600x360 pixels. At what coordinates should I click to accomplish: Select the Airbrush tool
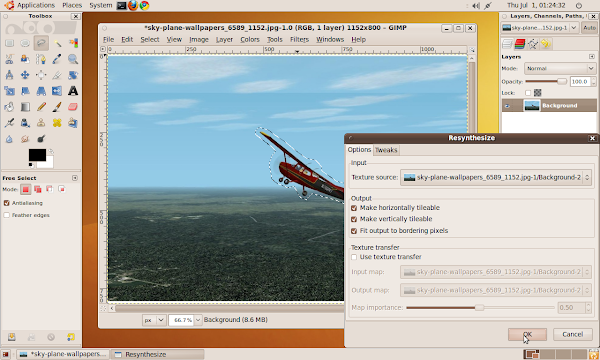coord(9,123)
